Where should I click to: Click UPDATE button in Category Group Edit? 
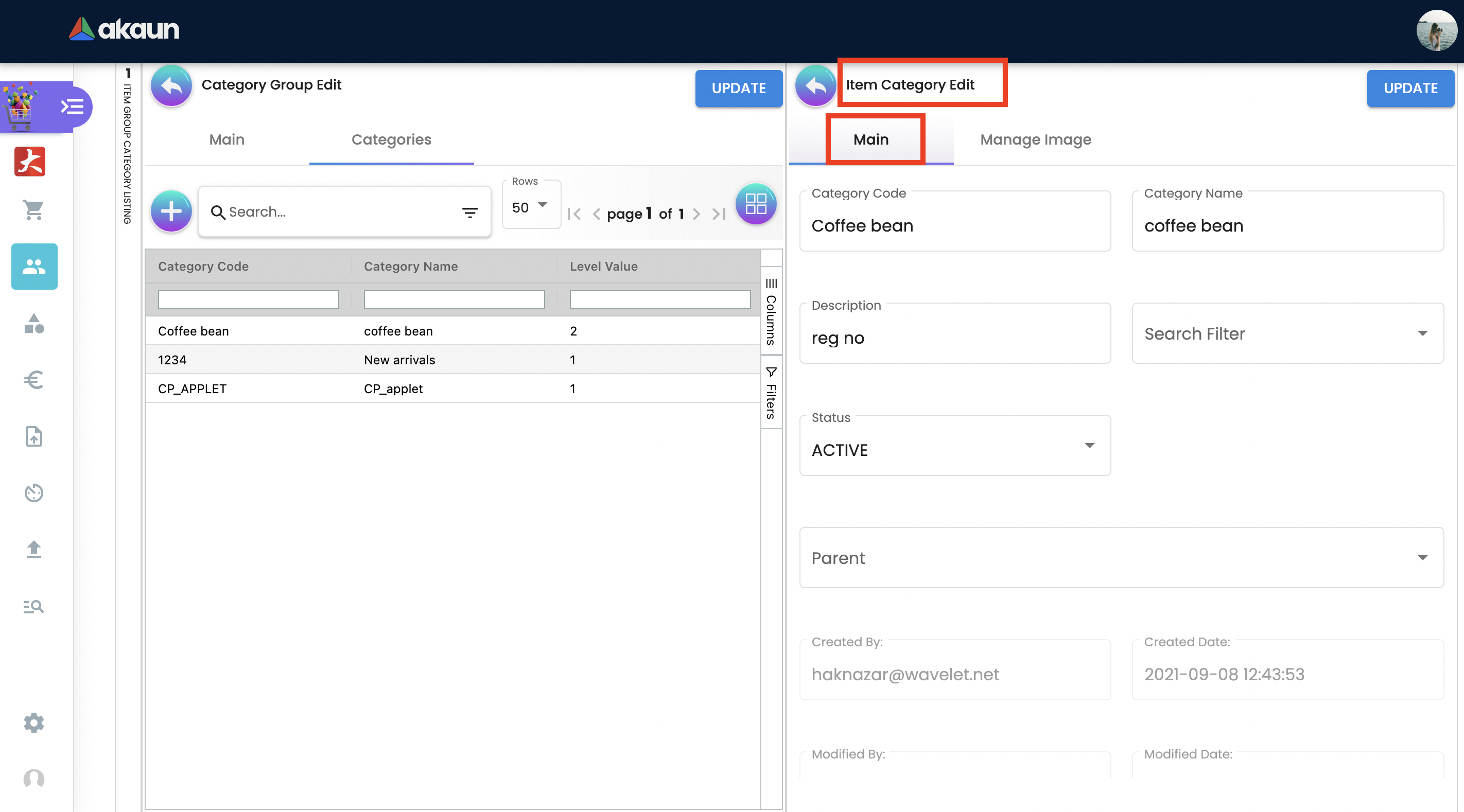pyautogui.click(x=738, y=88)
